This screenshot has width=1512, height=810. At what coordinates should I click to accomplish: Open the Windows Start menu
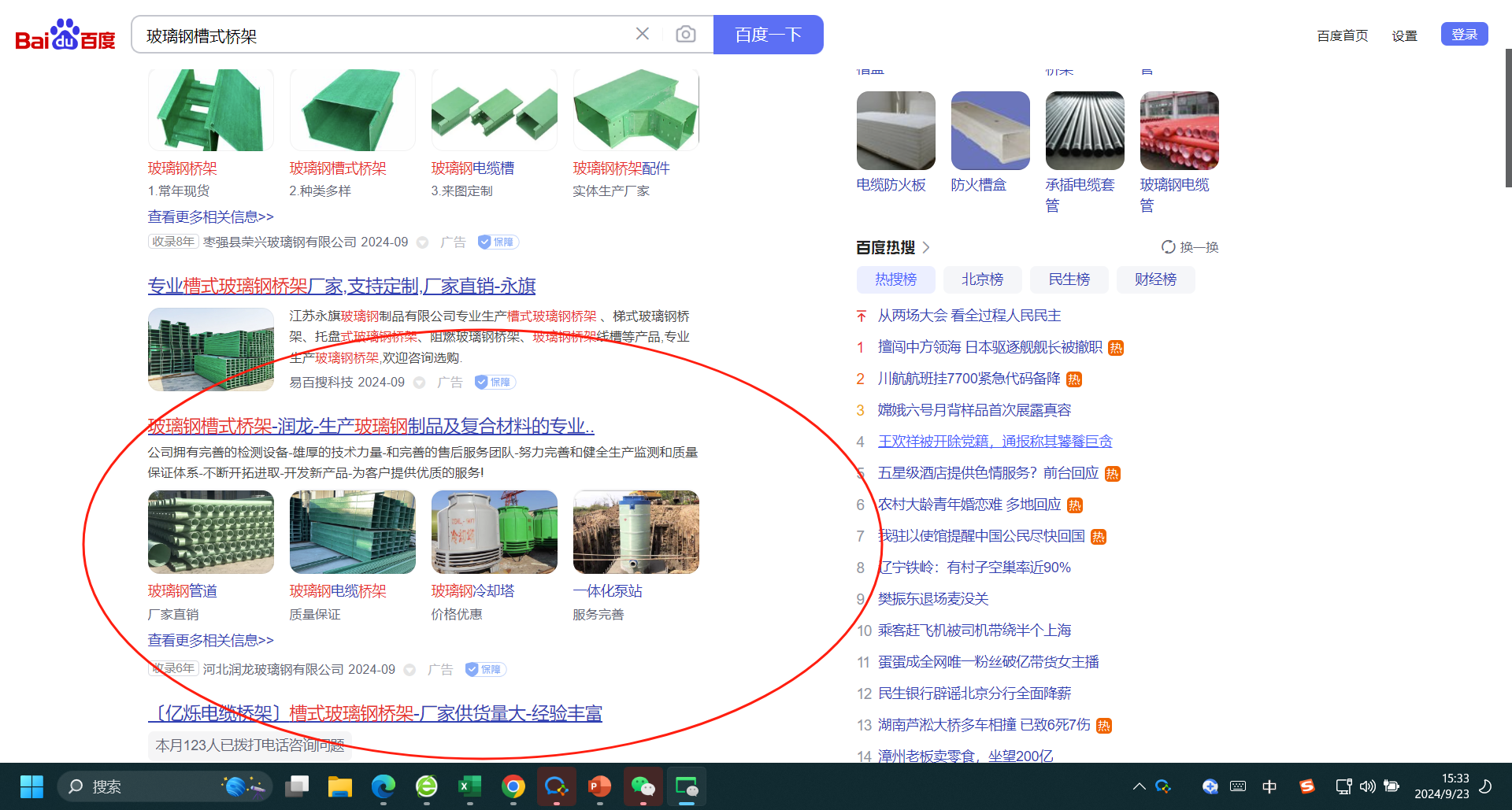[32, 786]
